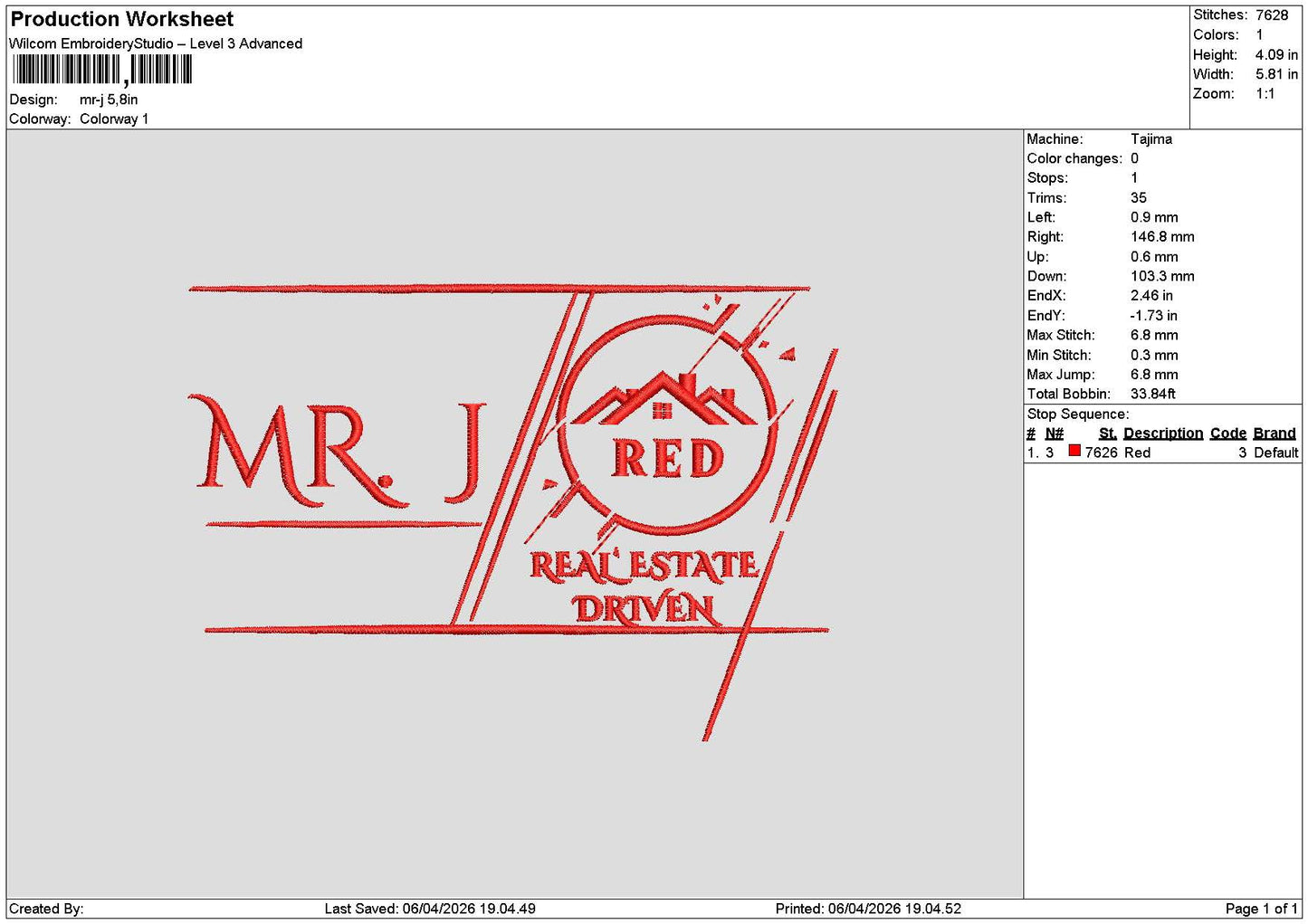Click the Created By label
The width and height of the screenshot is (1308, 924).
point(46,909)
